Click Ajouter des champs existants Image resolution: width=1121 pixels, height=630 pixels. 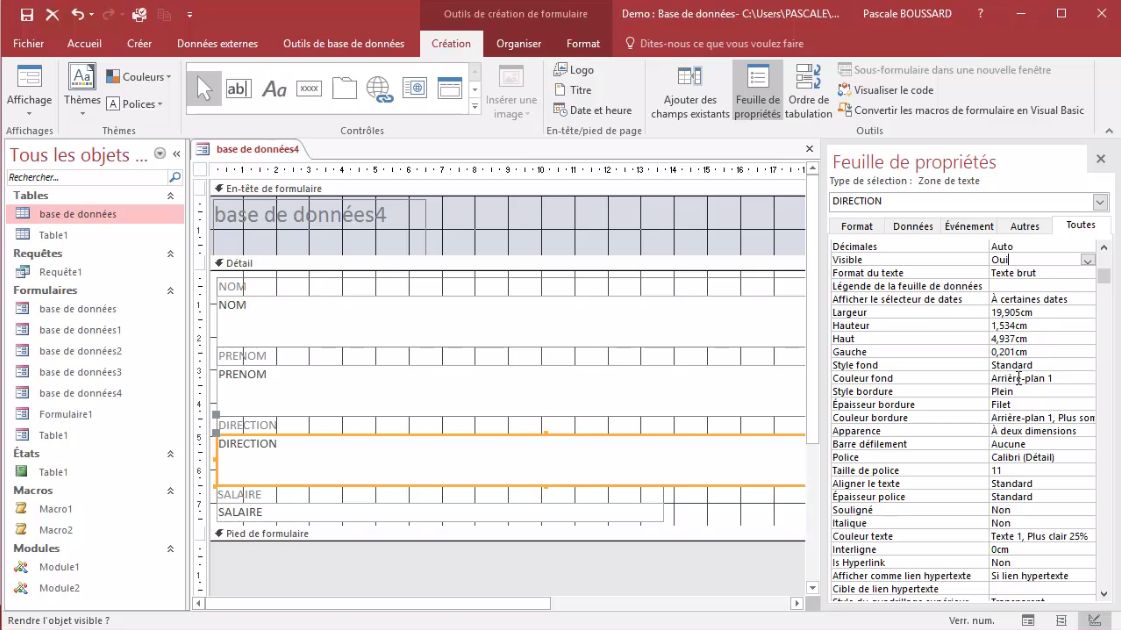pyautogui.click(x=690, y=93)
